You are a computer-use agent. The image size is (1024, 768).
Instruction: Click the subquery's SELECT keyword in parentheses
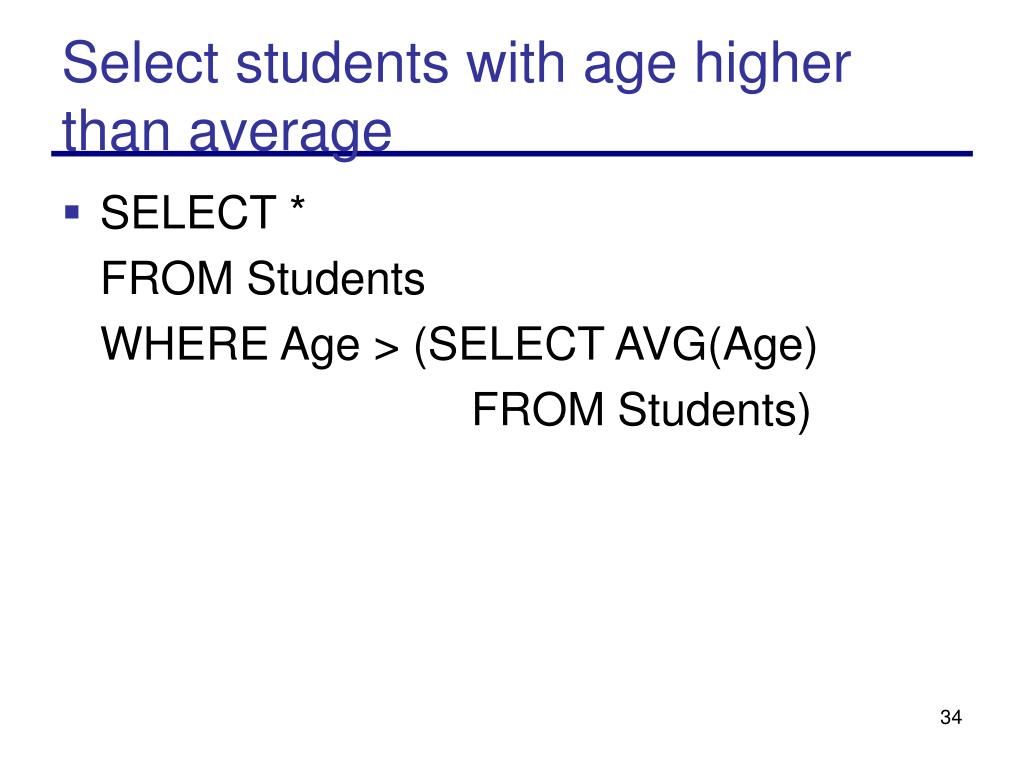(509, 345)
